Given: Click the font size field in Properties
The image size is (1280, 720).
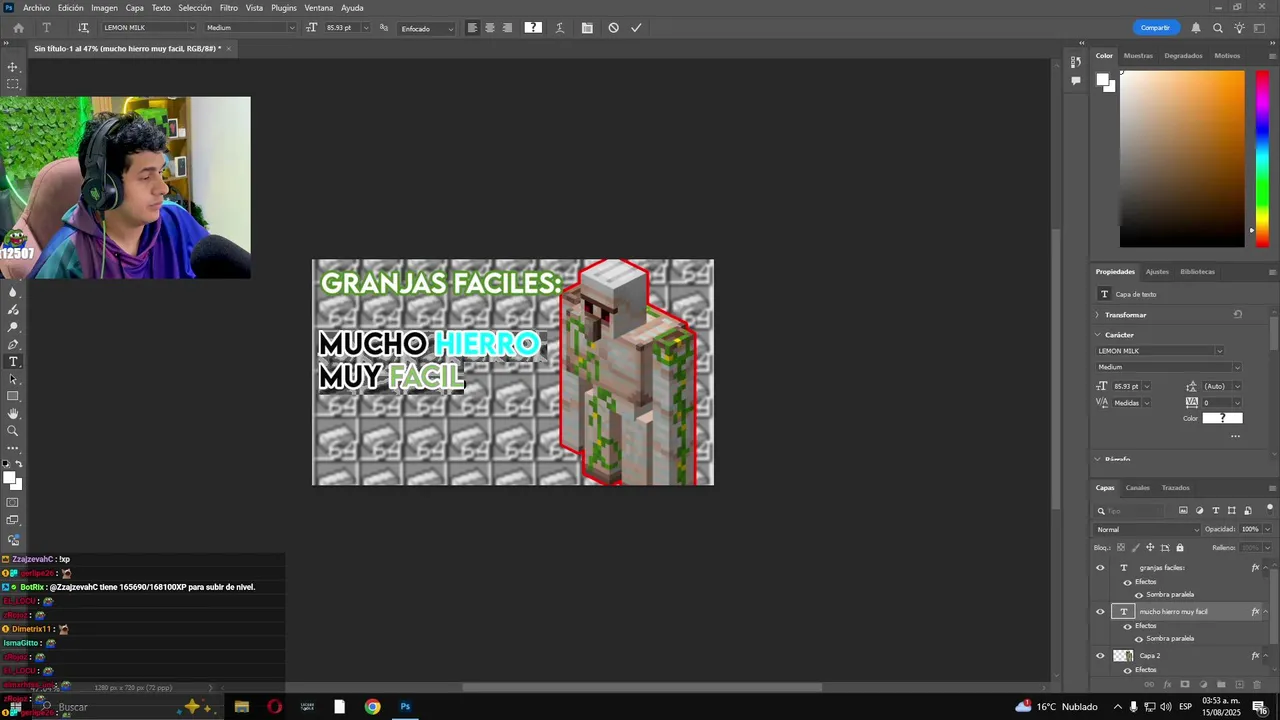Looking at the screenshot, I should (1126, 386).
